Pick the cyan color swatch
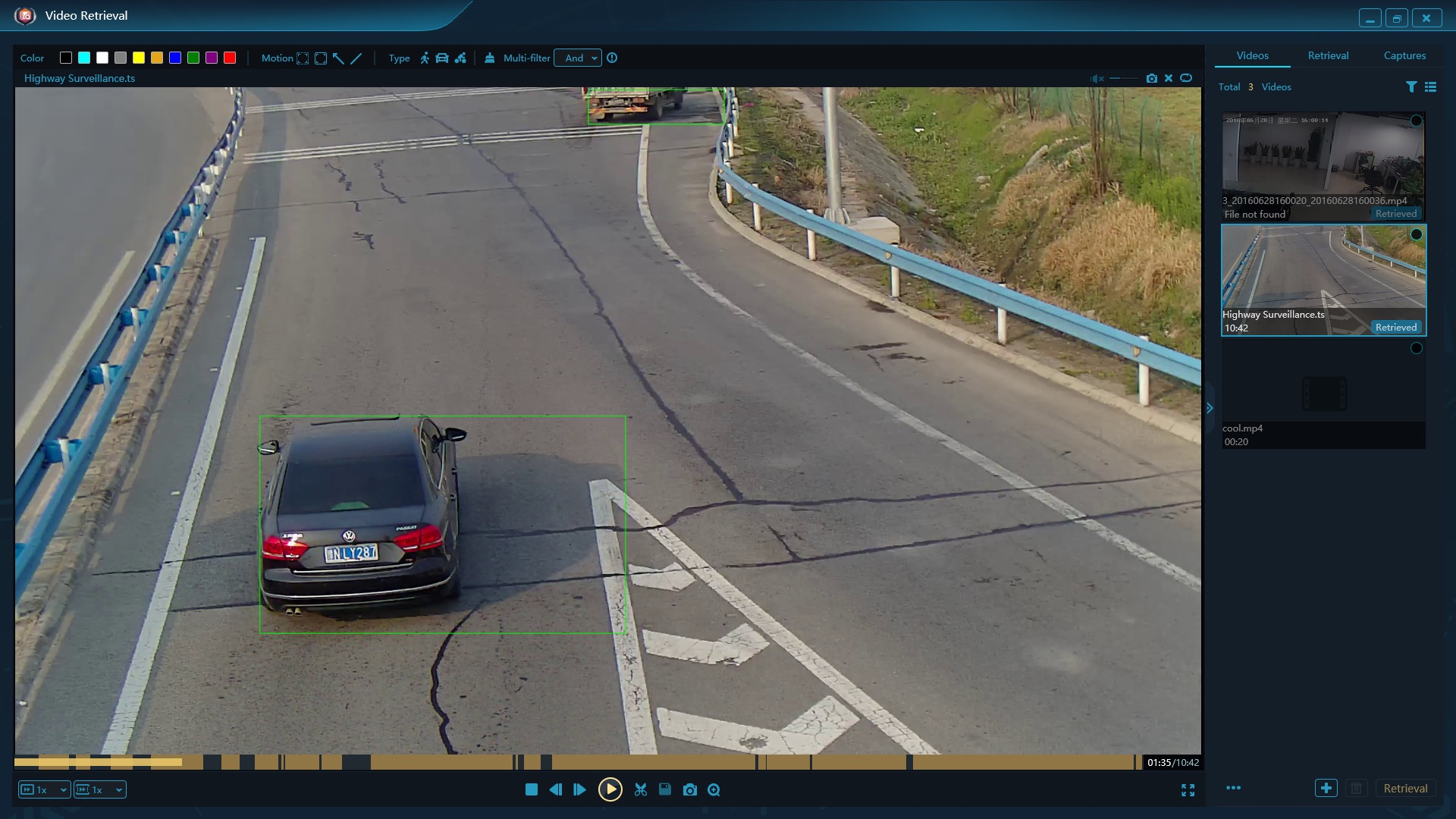 coord(84,58)
